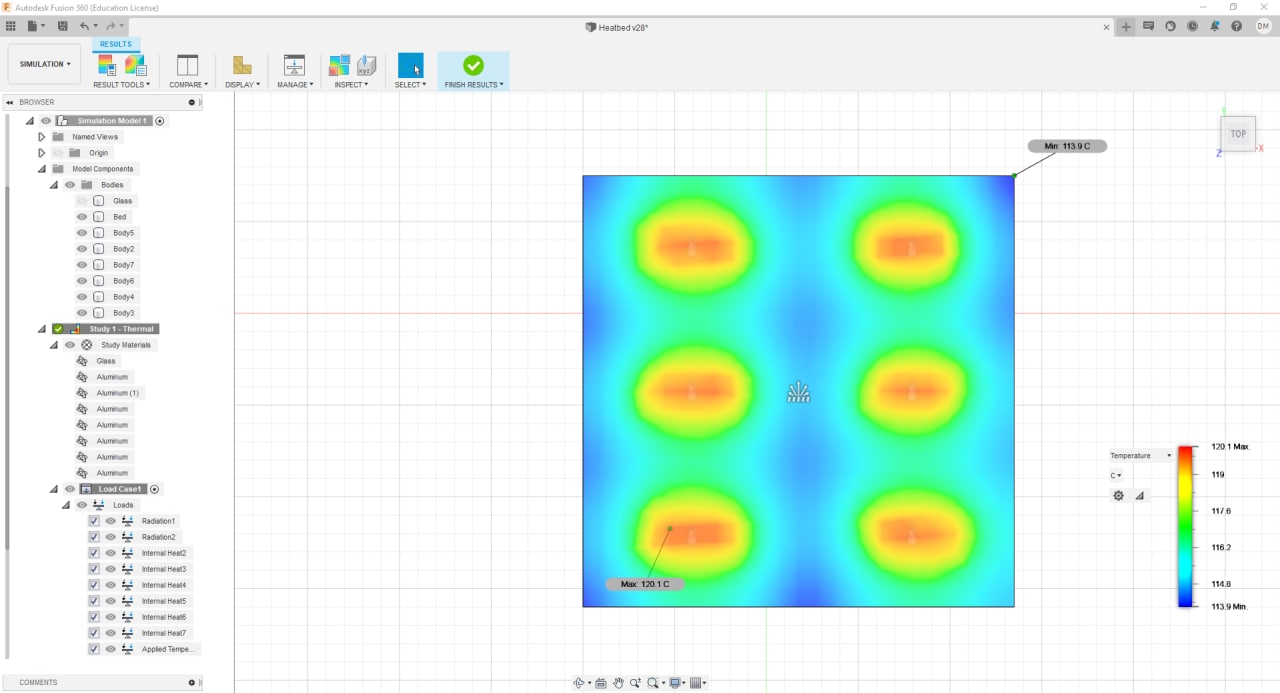The width and height of the screenshot is (1280, 693).
Task: Collapse the Browser panel arrows
Action: [x=10, y=102]
